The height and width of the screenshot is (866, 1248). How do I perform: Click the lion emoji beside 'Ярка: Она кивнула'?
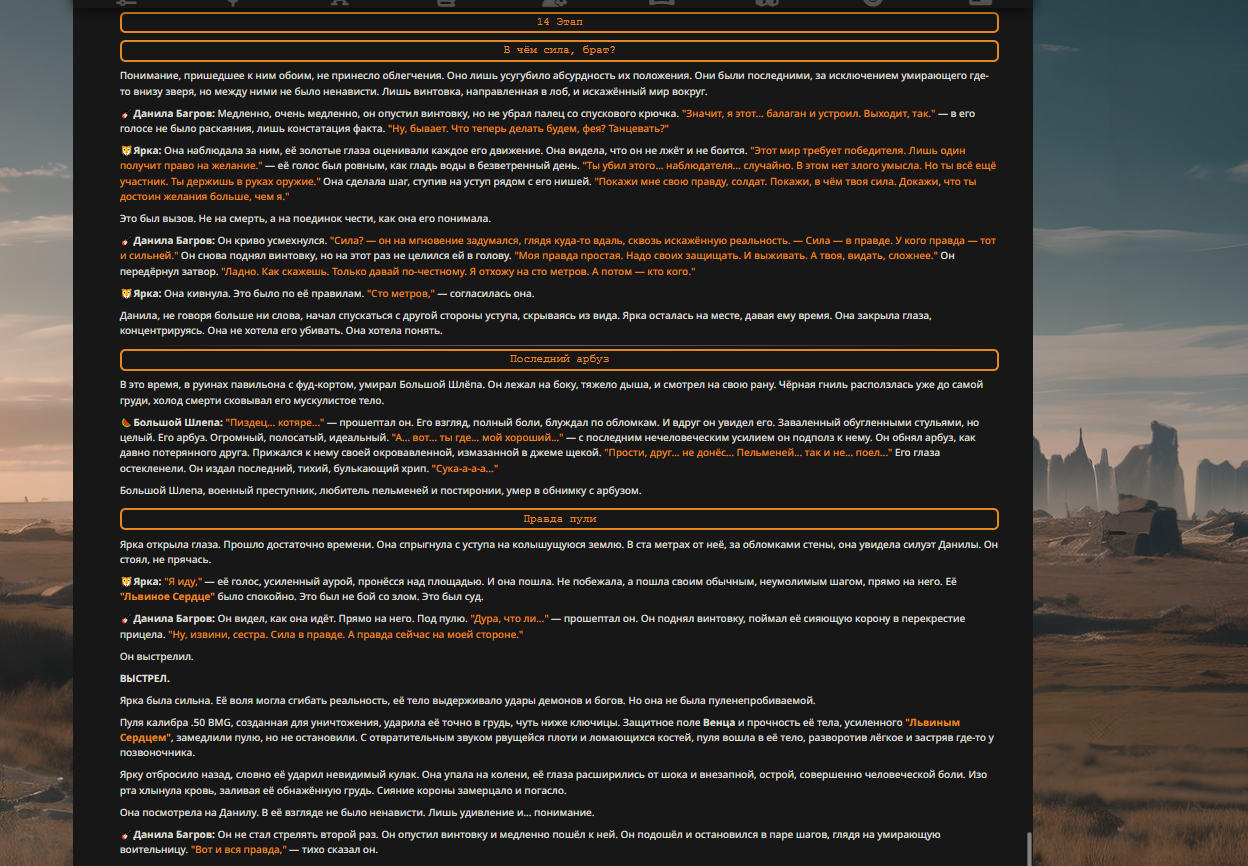(125, 293)
